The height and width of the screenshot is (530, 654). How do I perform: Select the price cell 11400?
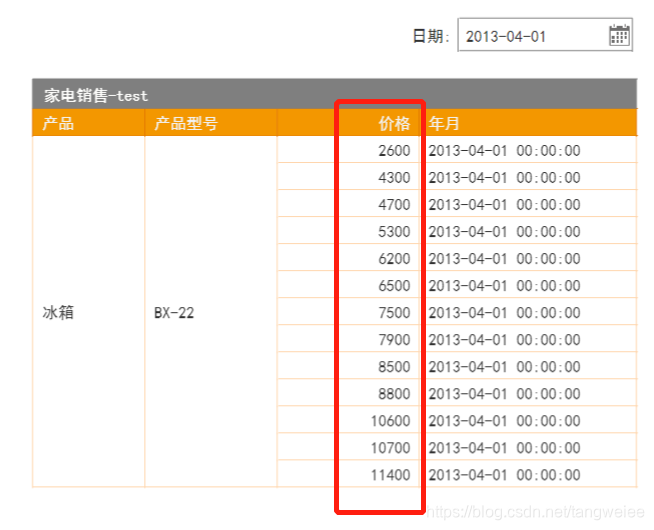pos(348,475)
